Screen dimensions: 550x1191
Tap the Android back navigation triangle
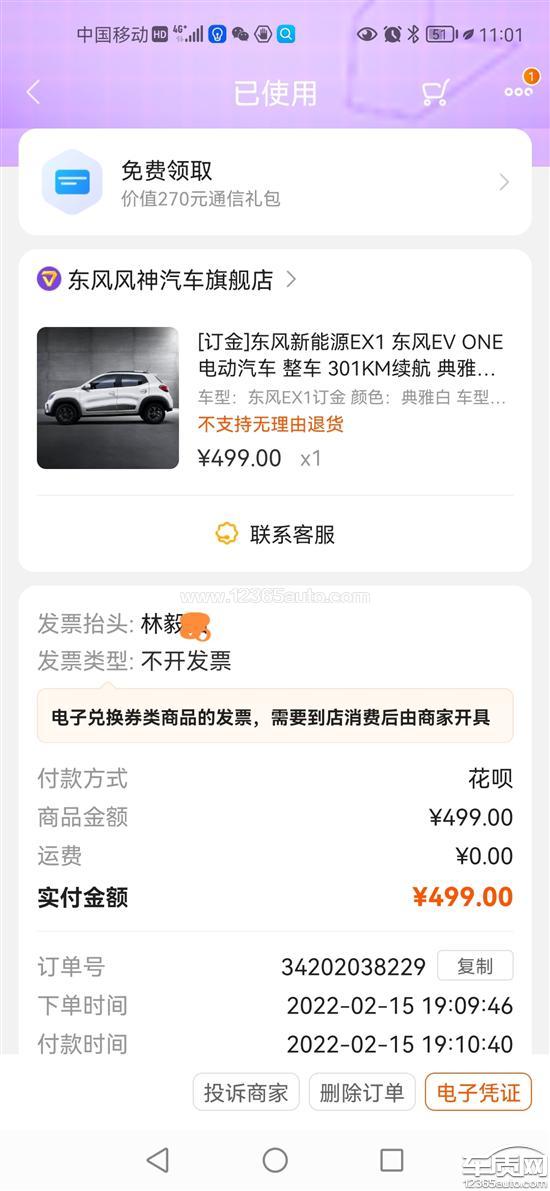pos(157,1160)
